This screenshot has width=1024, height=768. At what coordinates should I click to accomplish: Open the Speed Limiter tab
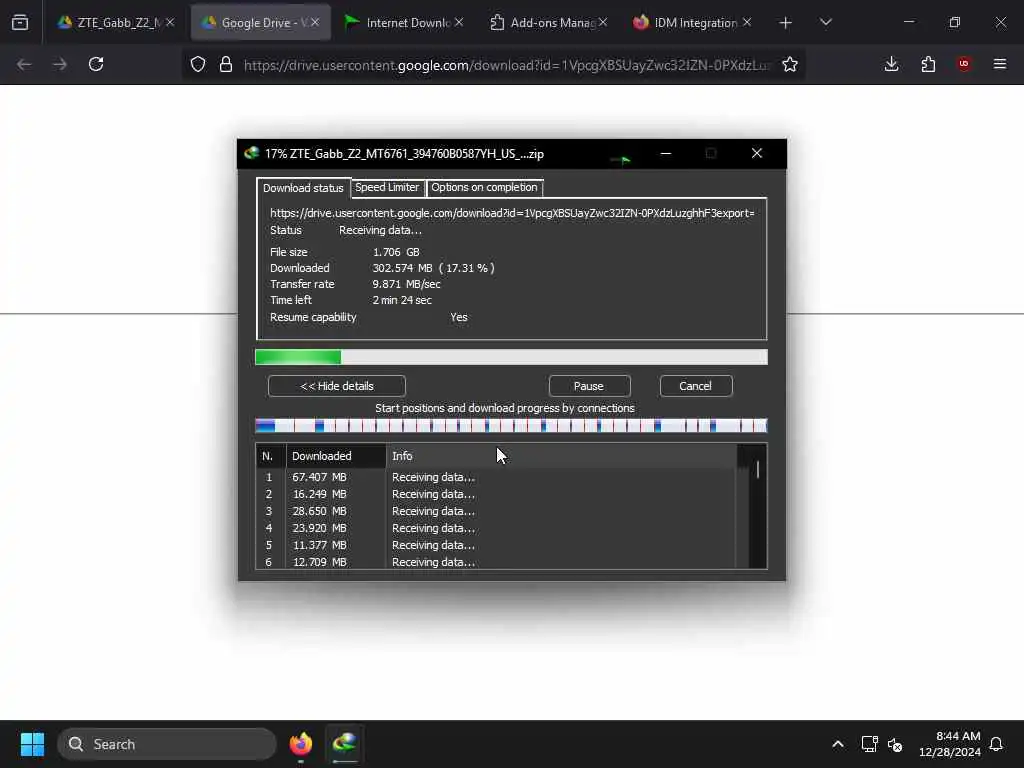click(x=387, y=187)
